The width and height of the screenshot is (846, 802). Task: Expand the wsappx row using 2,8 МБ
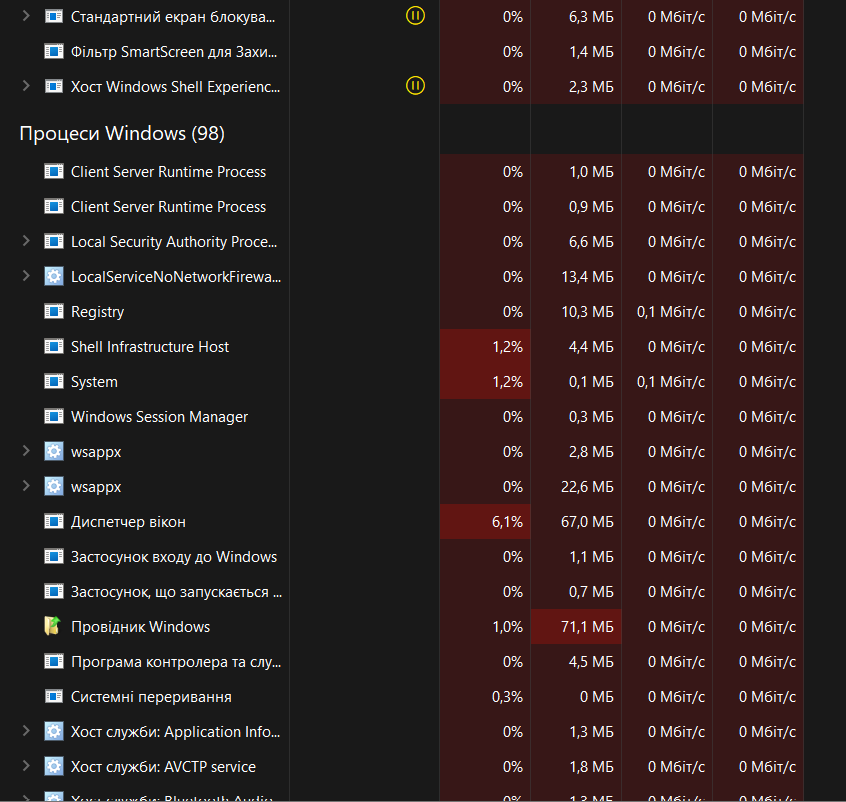(x=26, y=451)
